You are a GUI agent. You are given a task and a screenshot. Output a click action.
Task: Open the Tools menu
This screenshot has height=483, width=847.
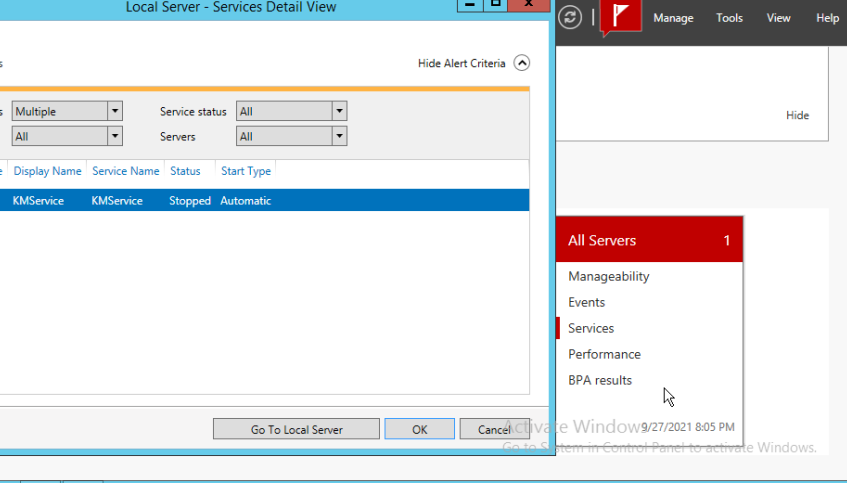tap(729, 18)
